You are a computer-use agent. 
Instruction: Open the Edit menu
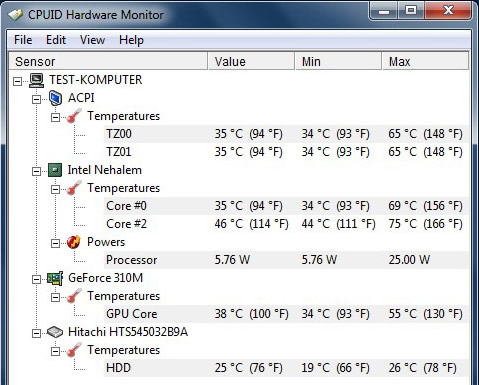(x=56, y=40)
